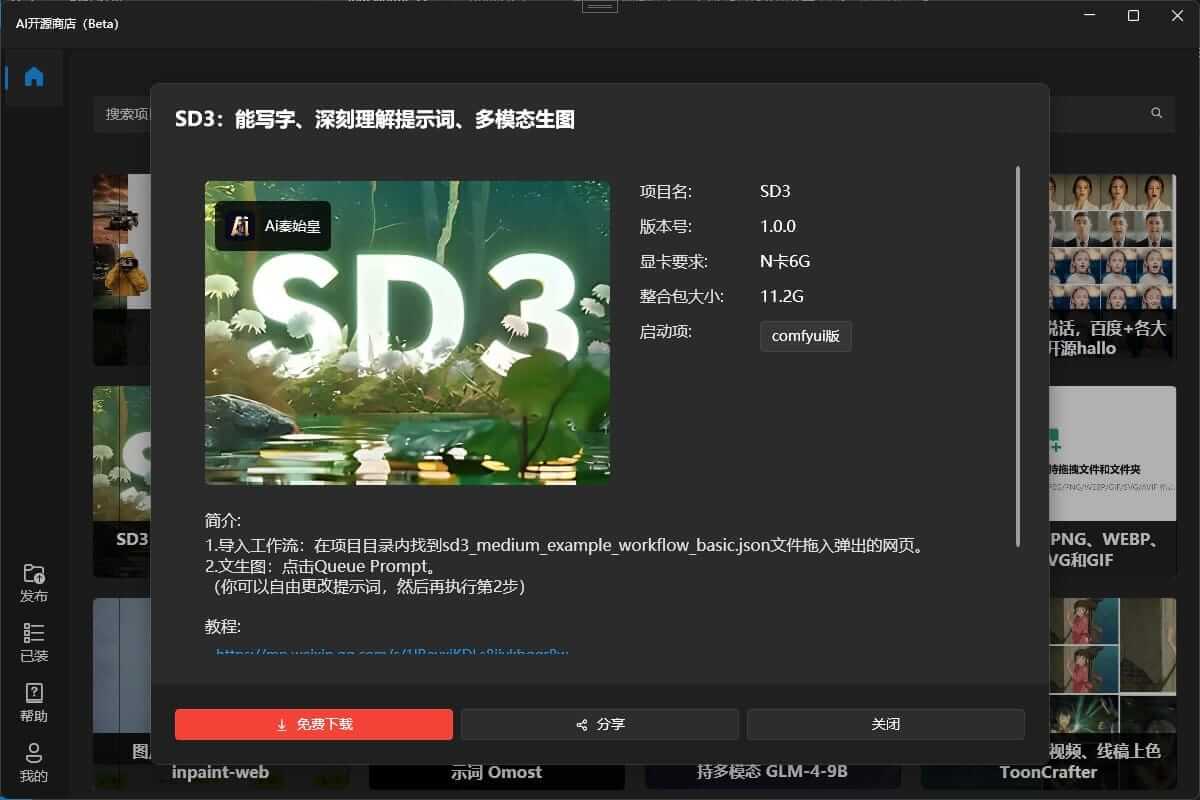Click the Ai秦始皇 author avatar badge
The width and height of the screenshot is (1200, 800).
point(273,226)
